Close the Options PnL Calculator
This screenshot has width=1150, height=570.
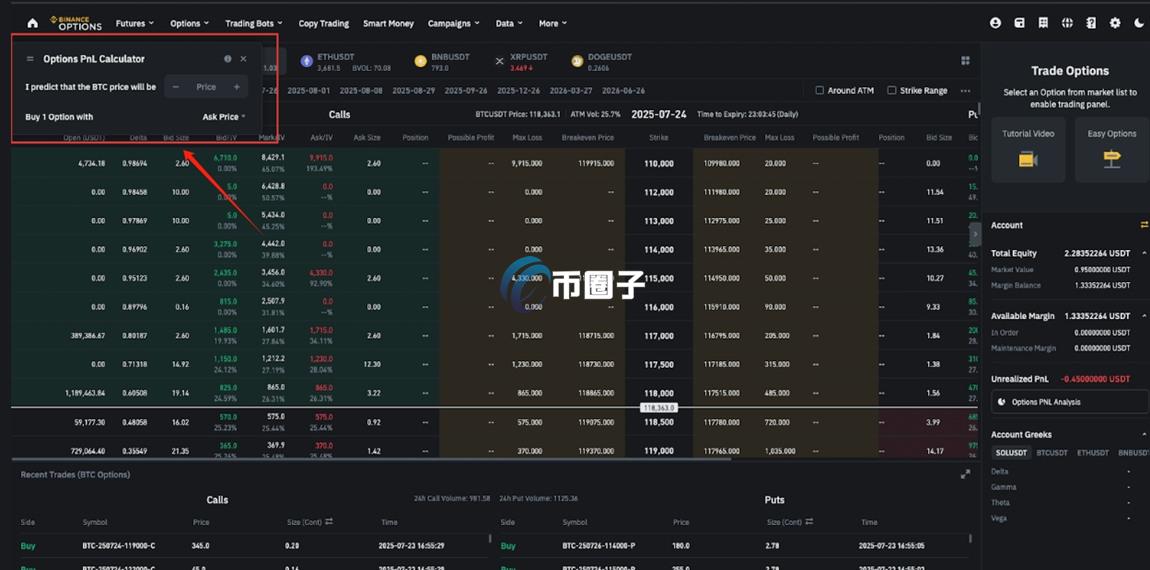(243, 59)
